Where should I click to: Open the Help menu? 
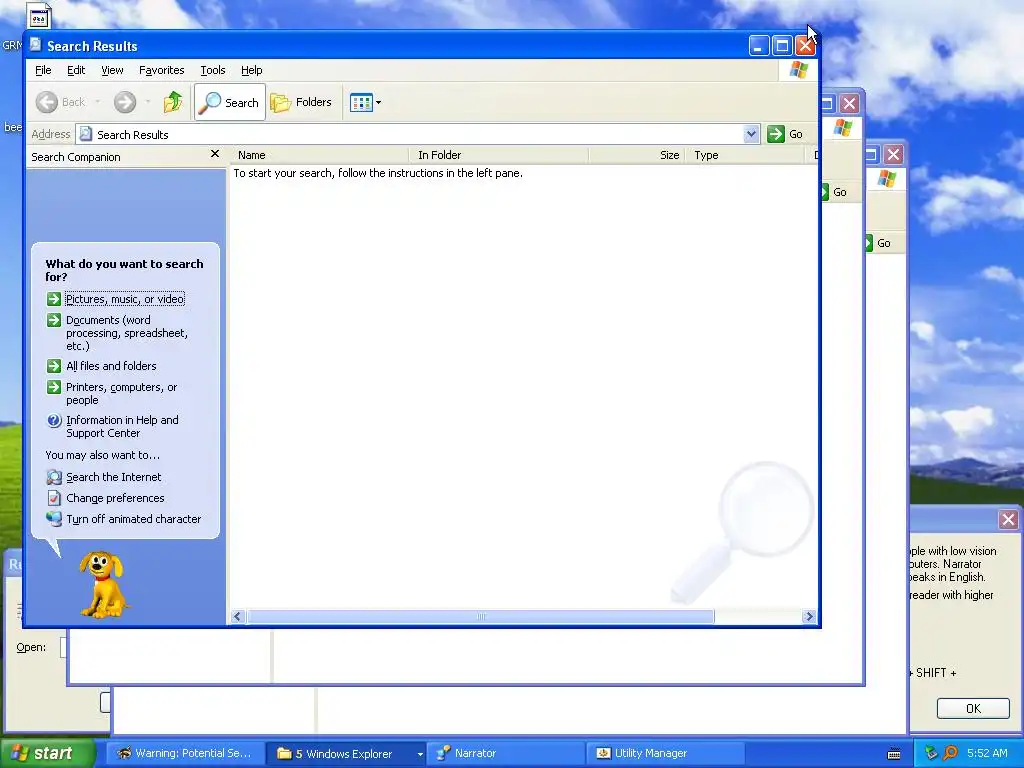[x=251, y=70]
